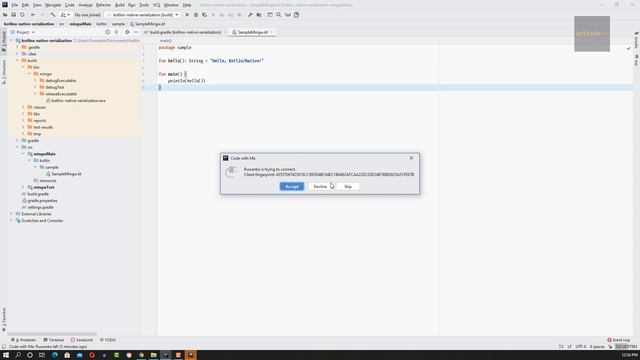
Task: Open the TODO tool window
Action: [108, 340]
